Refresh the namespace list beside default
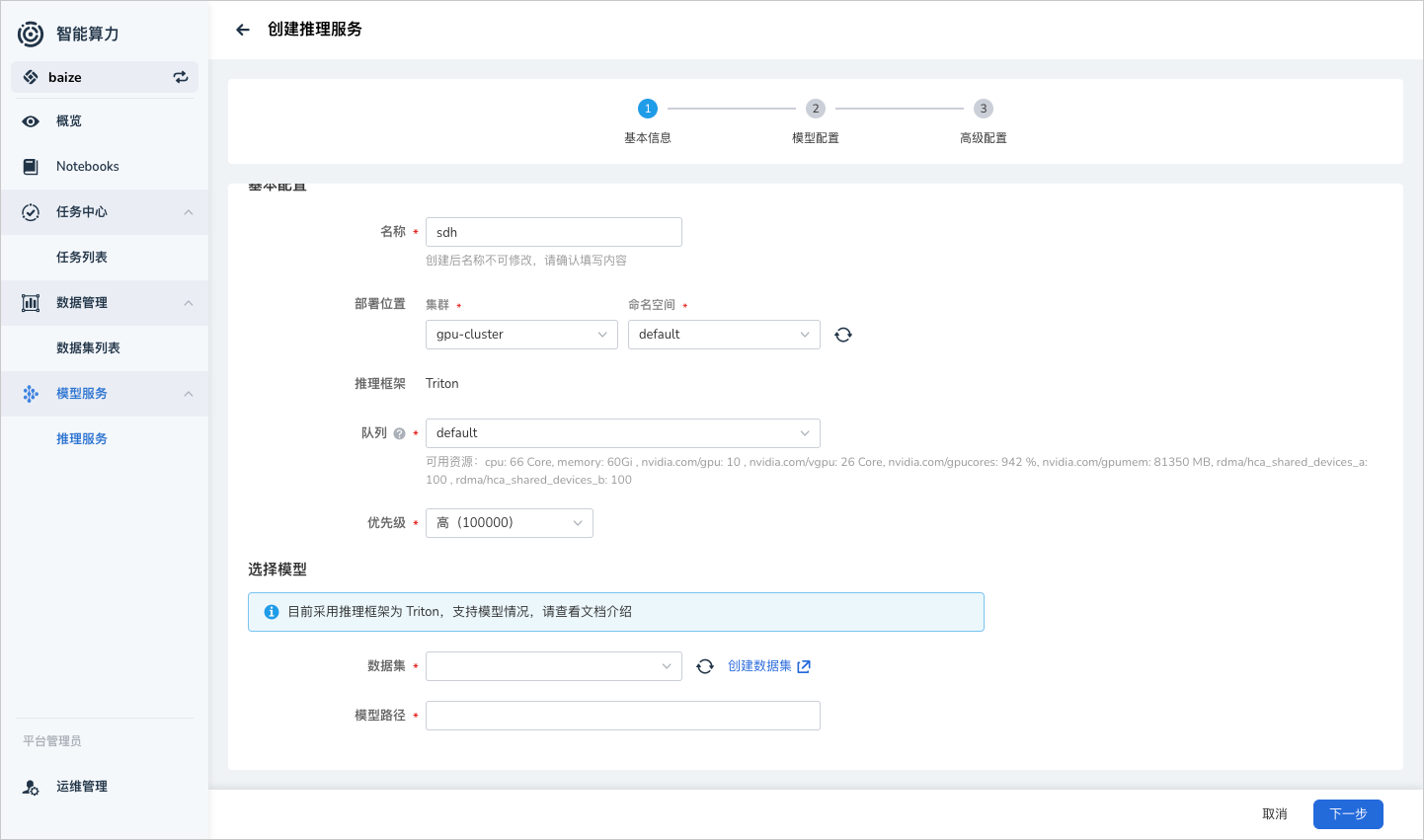 [x=843, y=335]
